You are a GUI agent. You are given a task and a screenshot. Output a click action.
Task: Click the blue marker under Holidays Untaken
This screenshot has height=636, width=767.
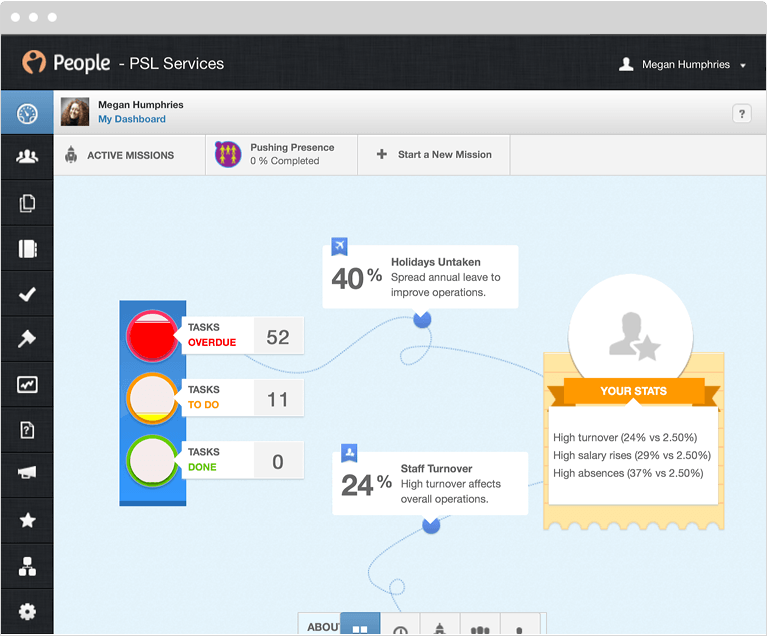click(x=422, y=319)
